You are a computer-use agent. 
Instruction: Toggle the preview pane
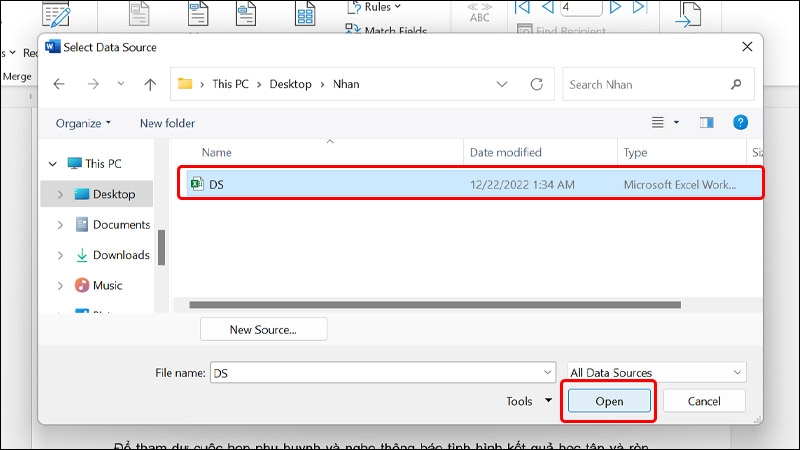707,122
